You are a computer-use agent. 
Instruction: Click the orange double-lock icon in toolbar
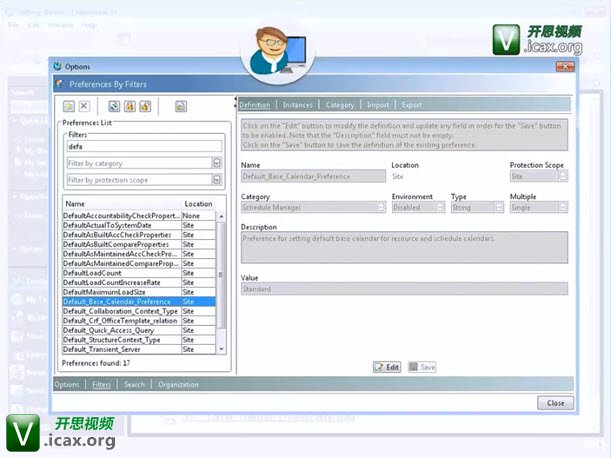tap(145, 106)
